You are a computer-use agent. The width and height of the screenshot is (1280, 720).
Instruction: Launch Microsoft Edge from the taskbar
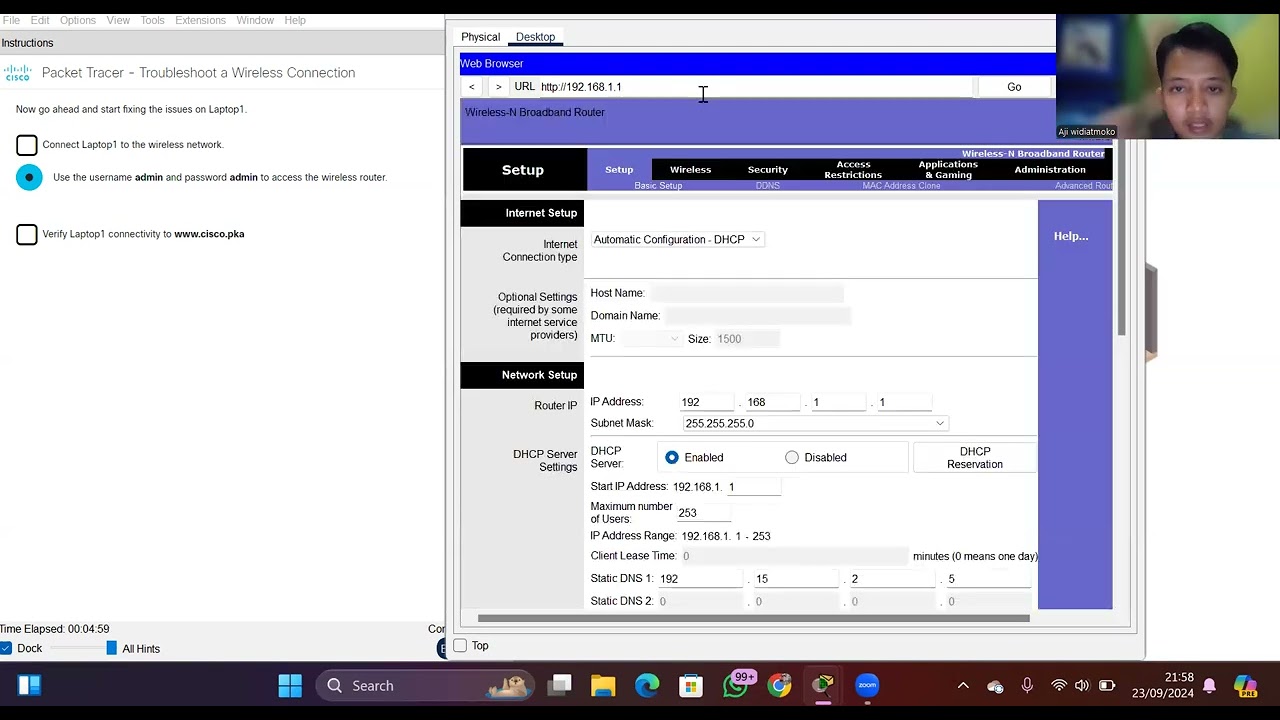click(x=647, y=686)
